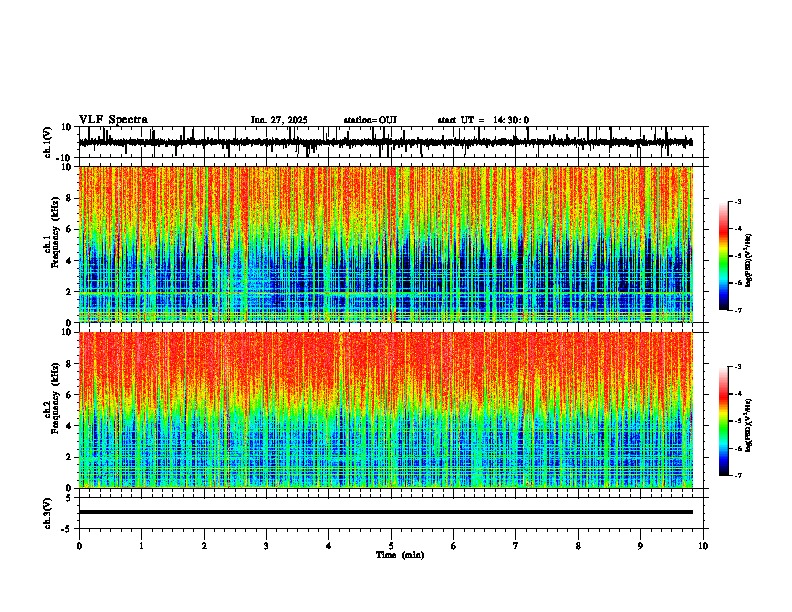Click ch.2 frequency axis "10" kHz tick label
Screen dimensions: 792x612
68,333
